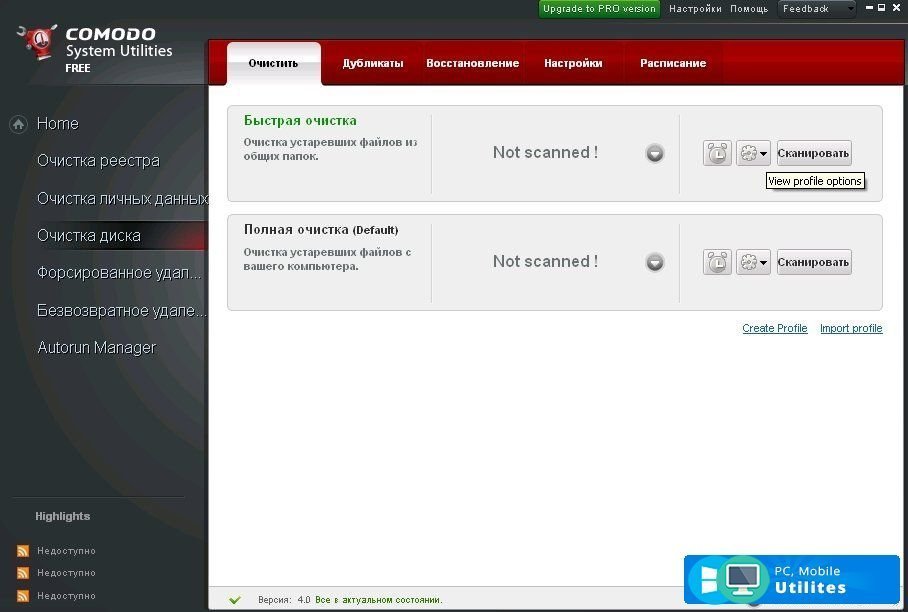Click the Import profile link
908x612 pixels.
click(x=851, y=328)
